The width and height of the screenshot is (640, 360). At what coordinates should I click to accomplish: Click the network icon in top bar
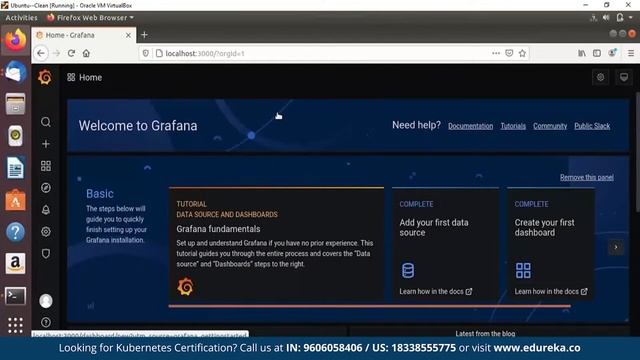(593, 18)
